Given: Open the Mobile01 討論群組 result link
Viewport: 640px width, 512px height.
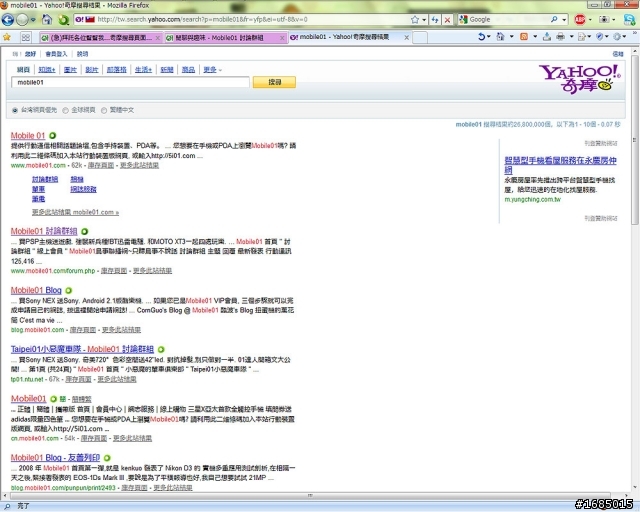Looking at the screenshot, I should pyautogui.click(x=44, y=231).
